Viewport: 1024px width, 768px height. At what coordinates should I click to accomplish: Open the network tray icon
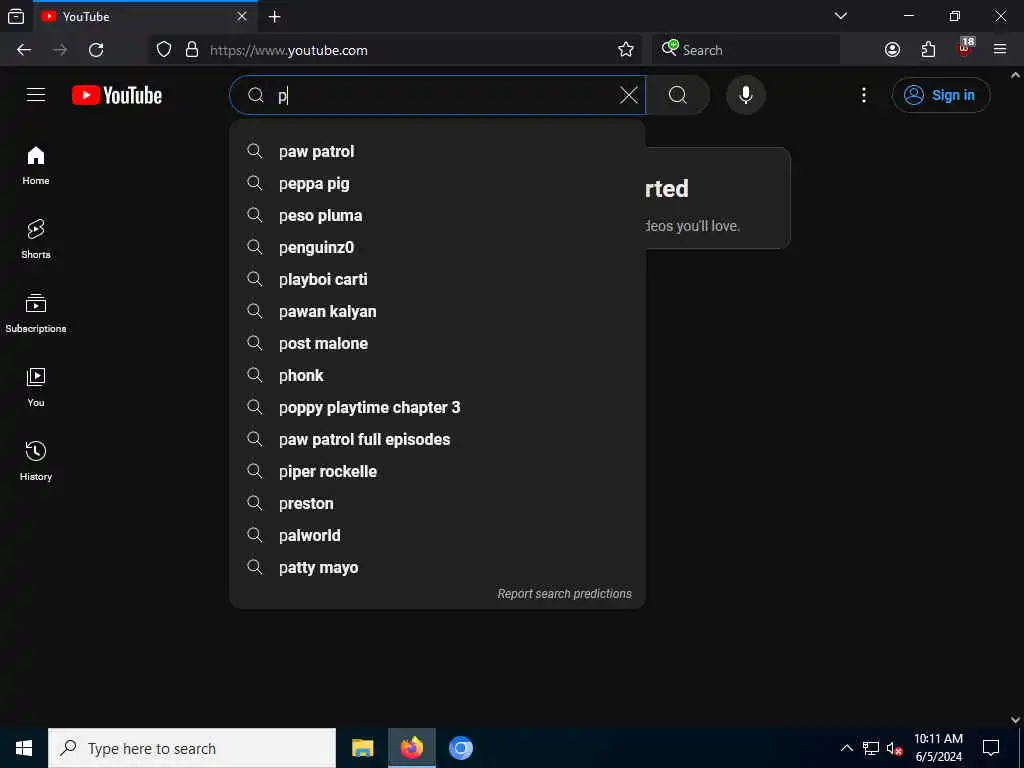(x=871, y=748)
